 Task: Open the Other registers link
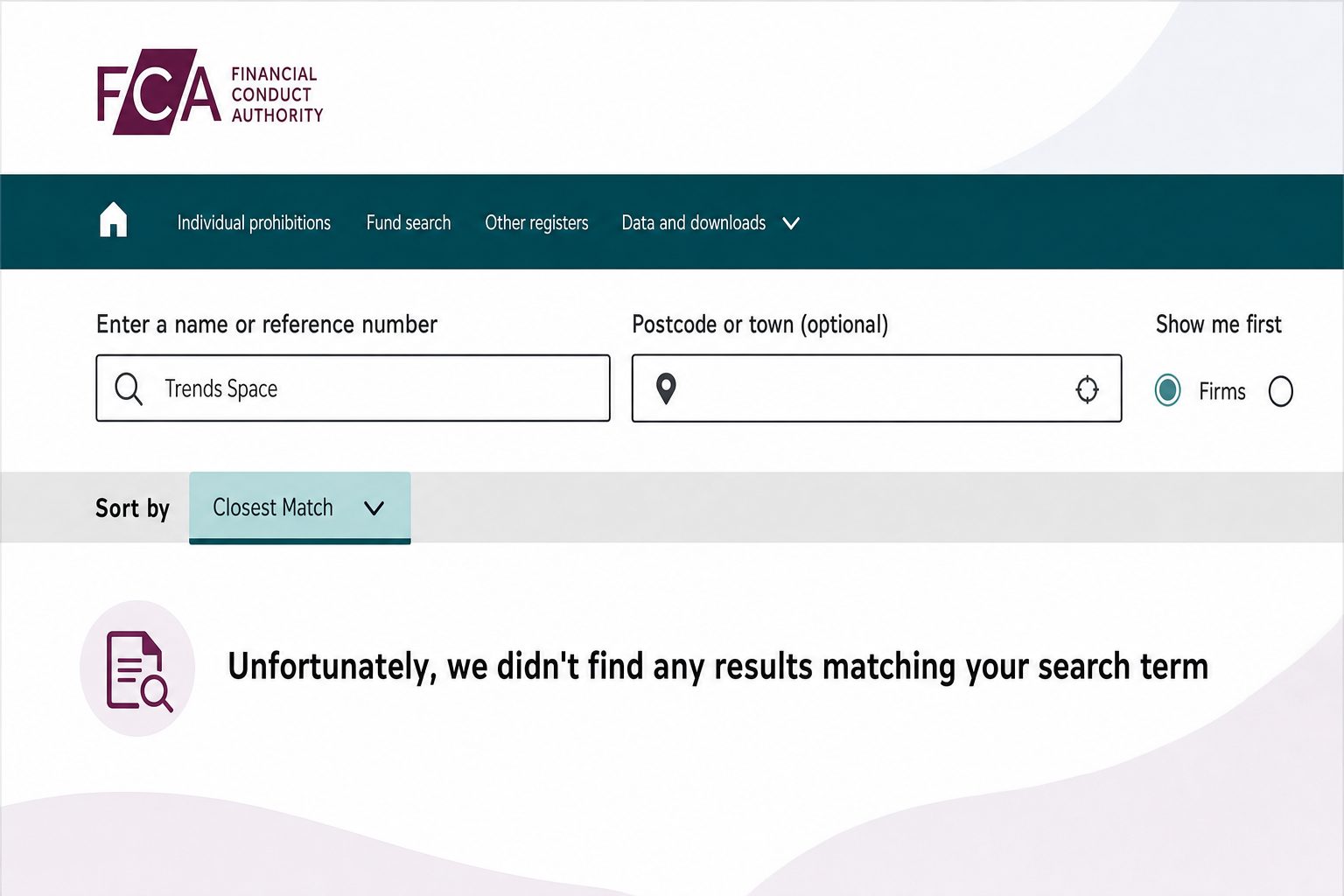(536, 223)
